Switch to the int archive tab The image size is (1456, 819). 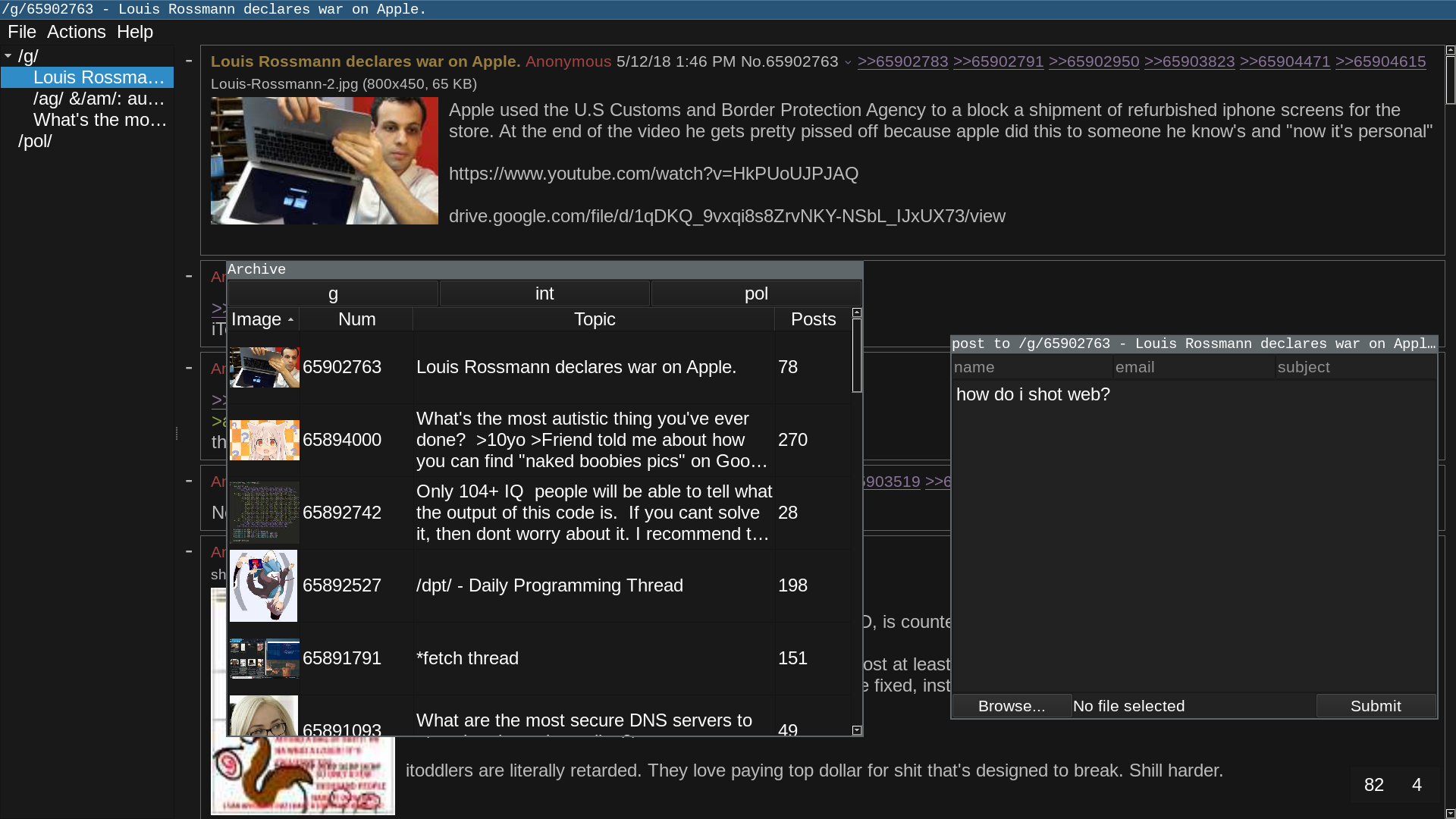(x=544, y=293)
